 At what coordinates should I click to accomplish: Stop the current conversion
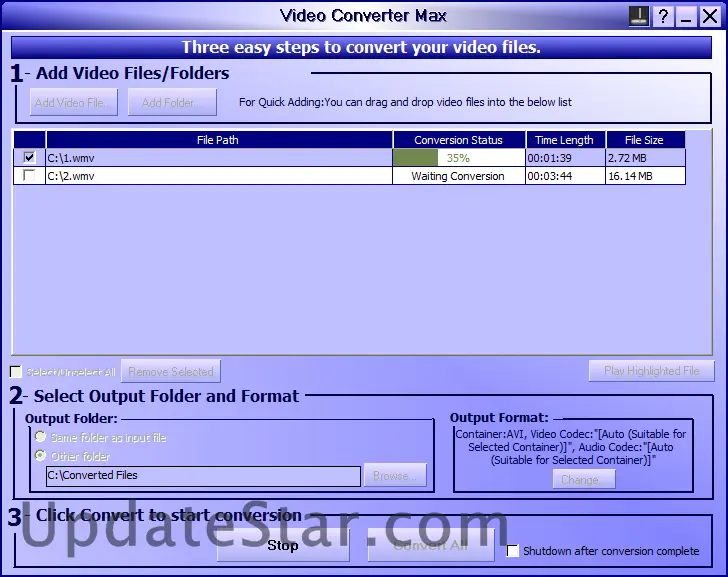[x=283, y=545]
